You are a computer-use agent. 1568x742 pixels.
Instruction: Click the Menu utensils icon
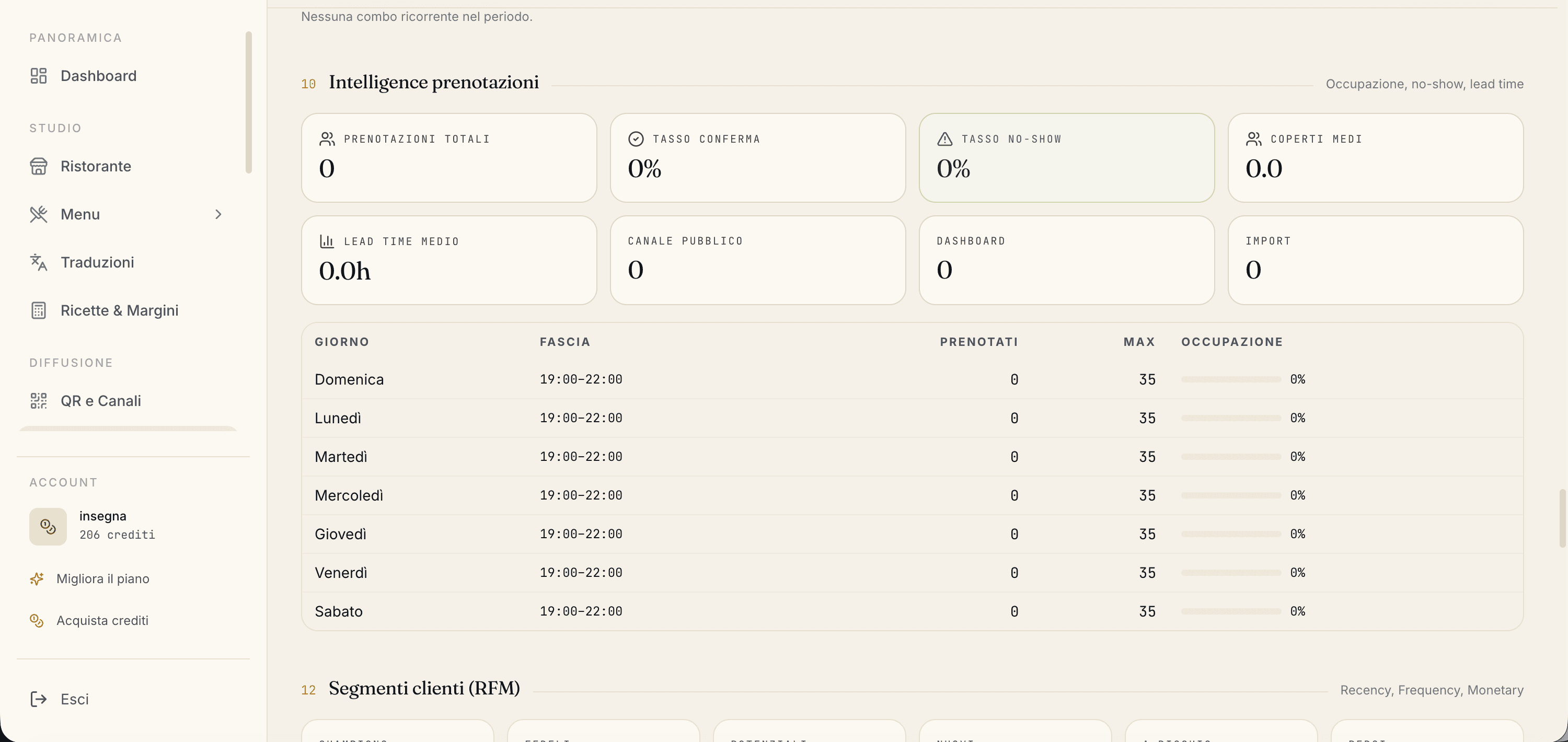[x=38, y=214]
